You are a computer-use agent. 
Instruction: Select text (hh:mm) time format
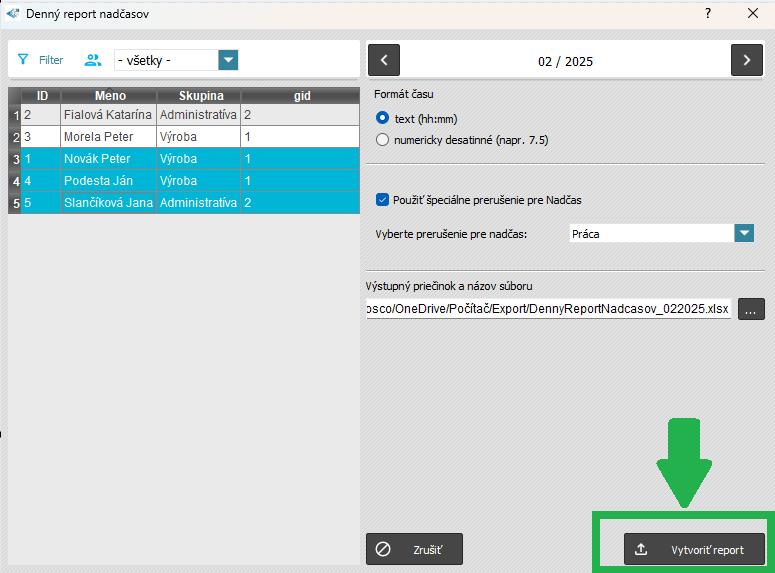pyautogui.click(x=382, y=118)
